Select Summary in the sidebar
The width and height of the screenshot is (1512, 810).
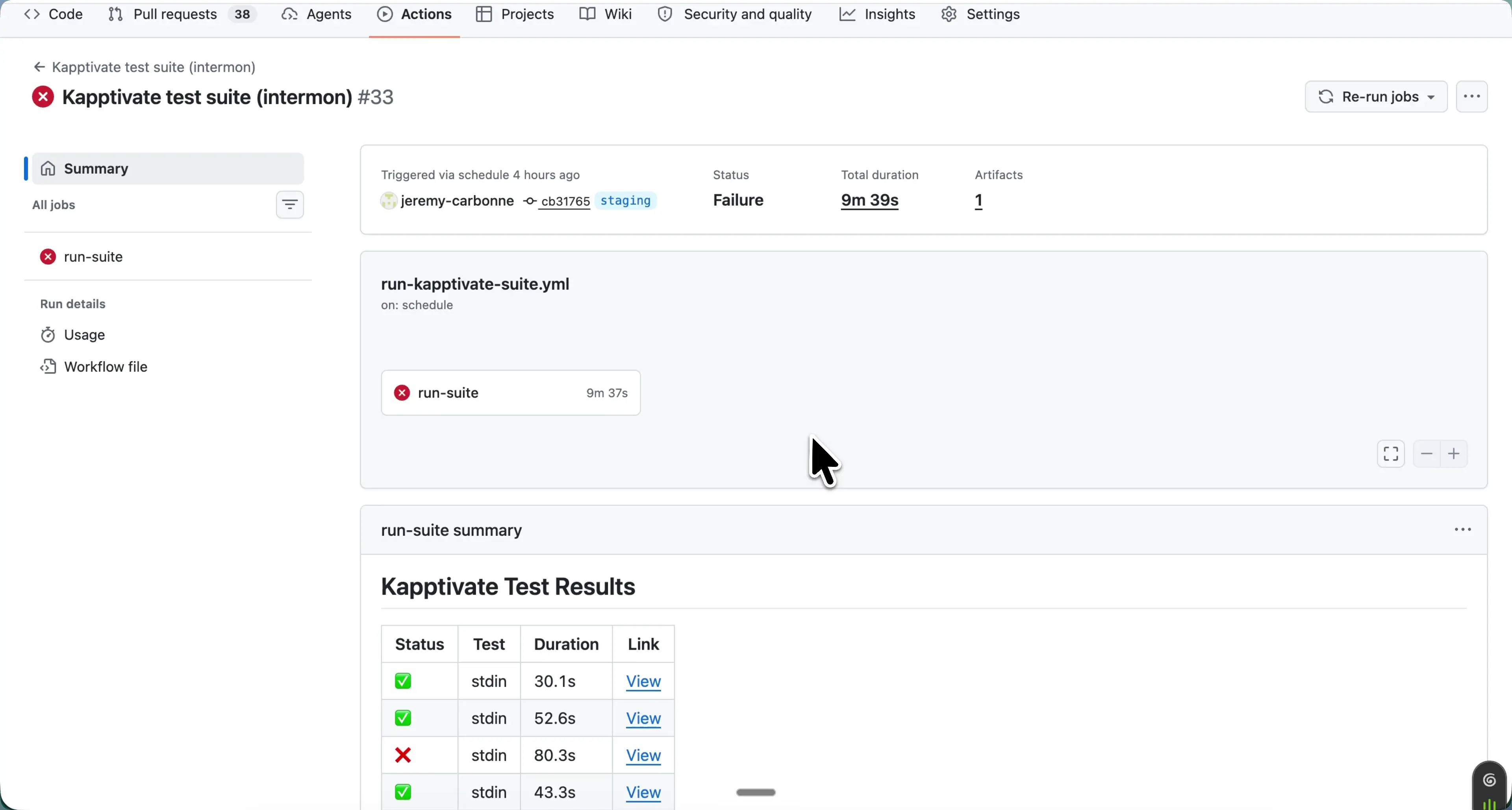(x=168, y=169)
